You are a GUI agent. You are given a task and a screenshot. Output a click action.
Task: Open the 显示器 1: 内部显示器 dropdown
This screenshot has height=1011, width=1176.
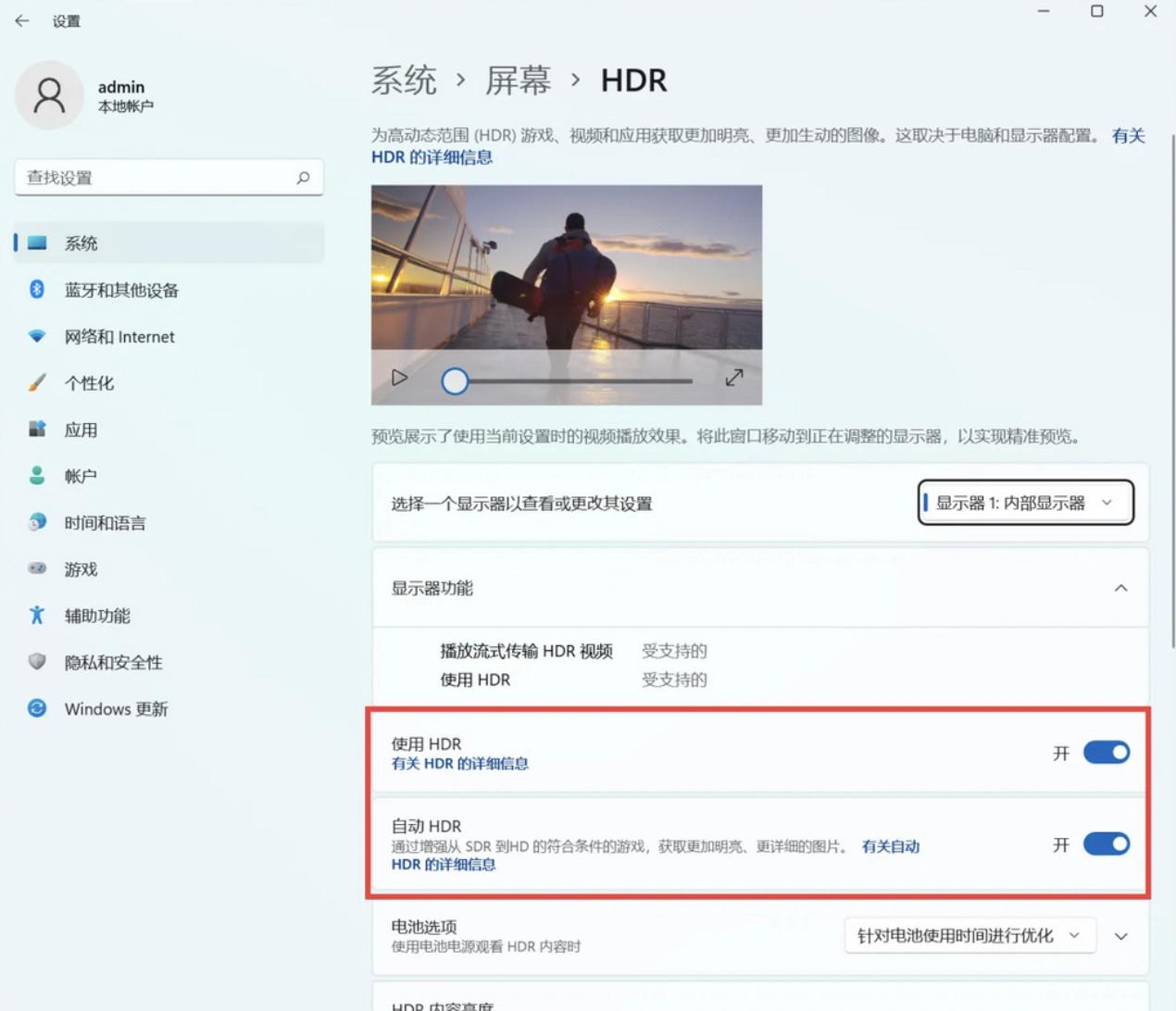1025,503
